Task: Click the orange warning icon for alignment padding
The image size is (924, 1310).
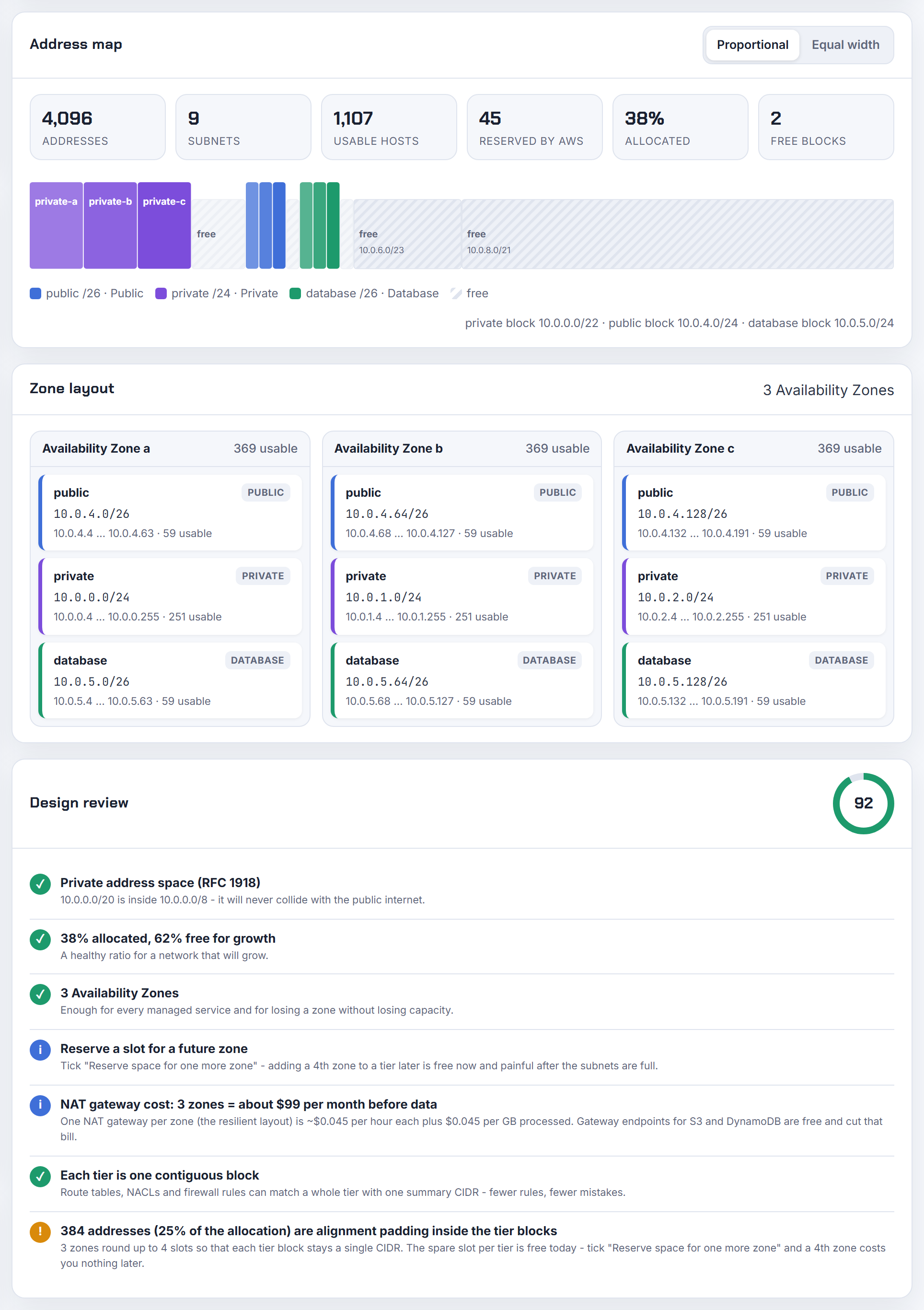Action: click(40, 1232)
